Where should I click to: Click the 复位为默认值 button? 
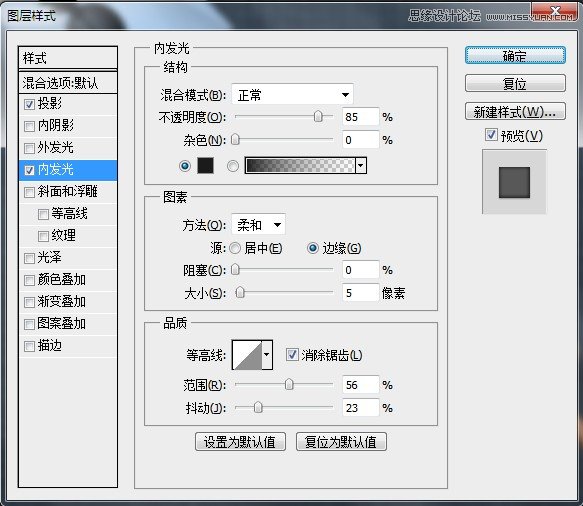(341, 442)
